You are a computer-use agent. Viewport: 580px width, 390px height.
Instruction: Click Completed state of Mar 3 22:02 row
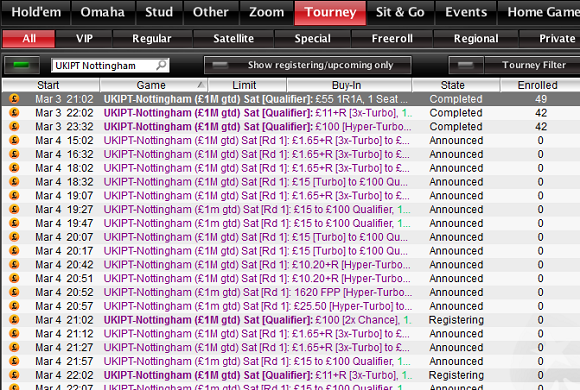point(456,113)
